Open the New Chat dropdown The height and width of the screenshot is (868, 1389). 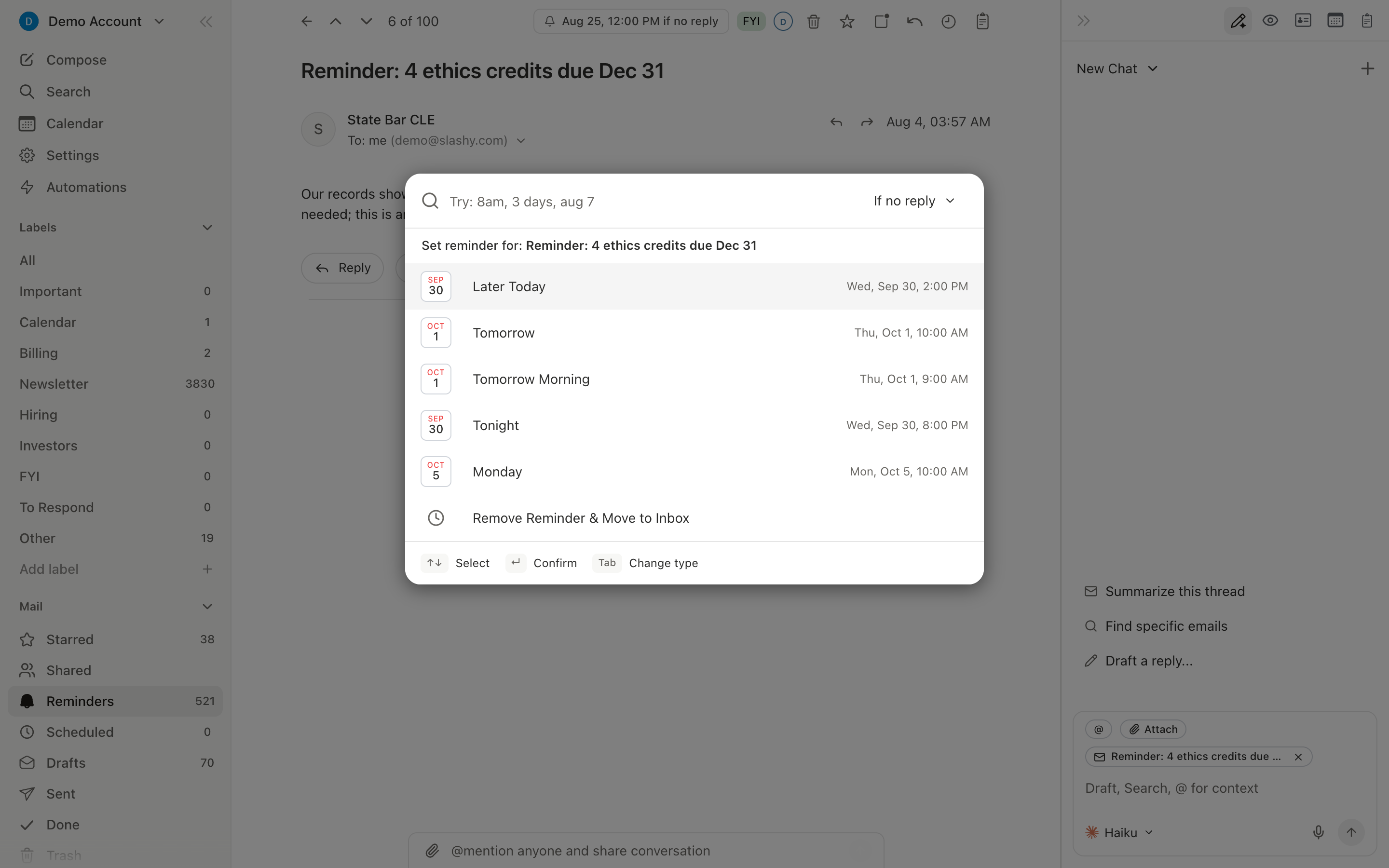click(x=1117, y=69)
